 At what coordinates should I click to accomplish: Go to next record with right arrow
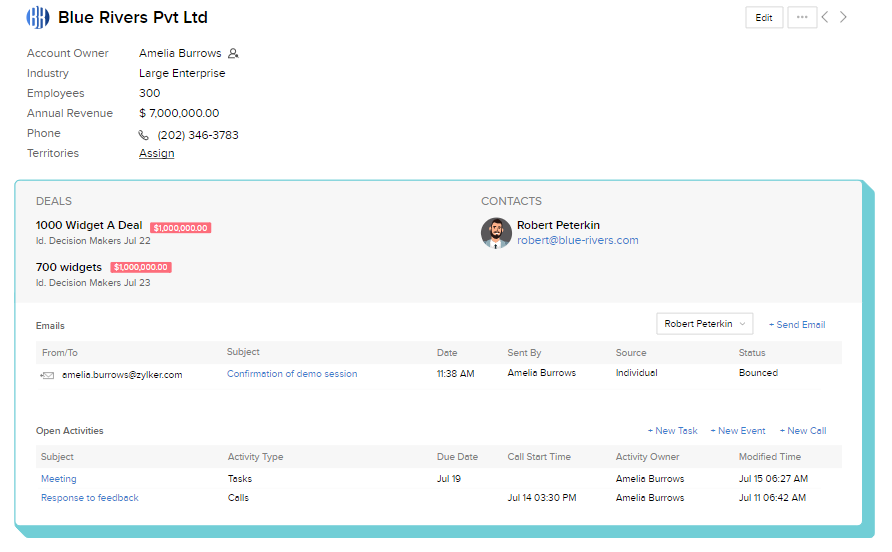844,18
